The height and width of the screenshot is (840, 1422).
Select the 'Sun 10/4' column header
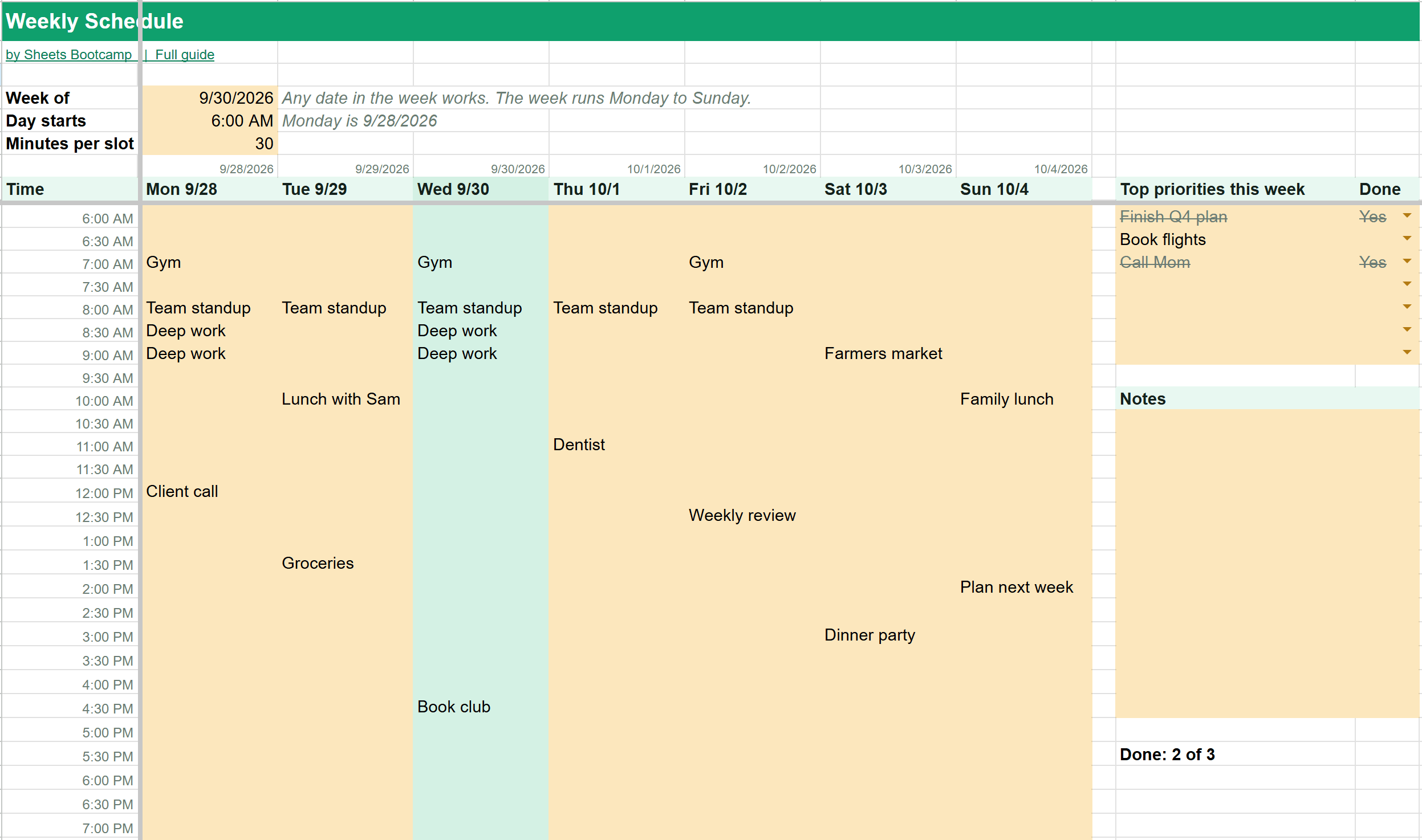click(1024, 189)
